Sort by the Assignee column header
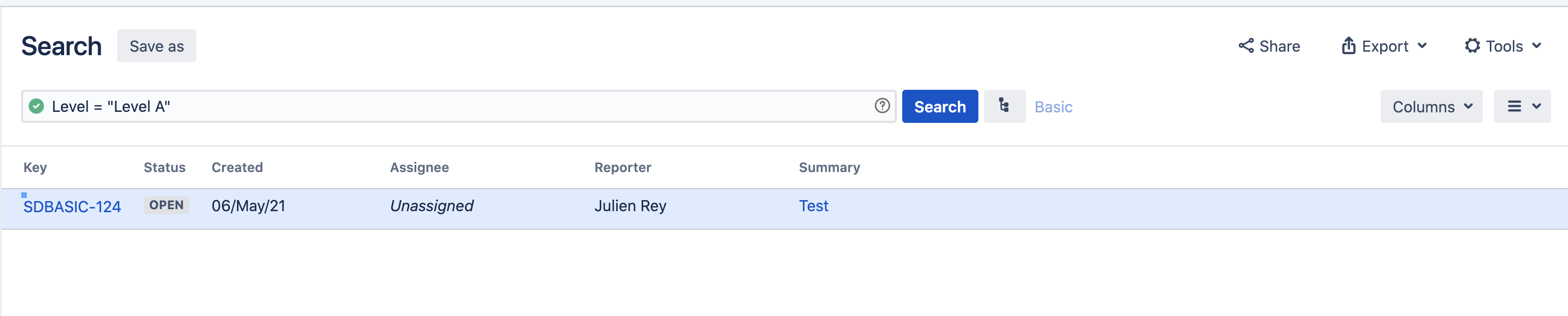This screenshot has width=1568, height=316. [x=419, y=167]
